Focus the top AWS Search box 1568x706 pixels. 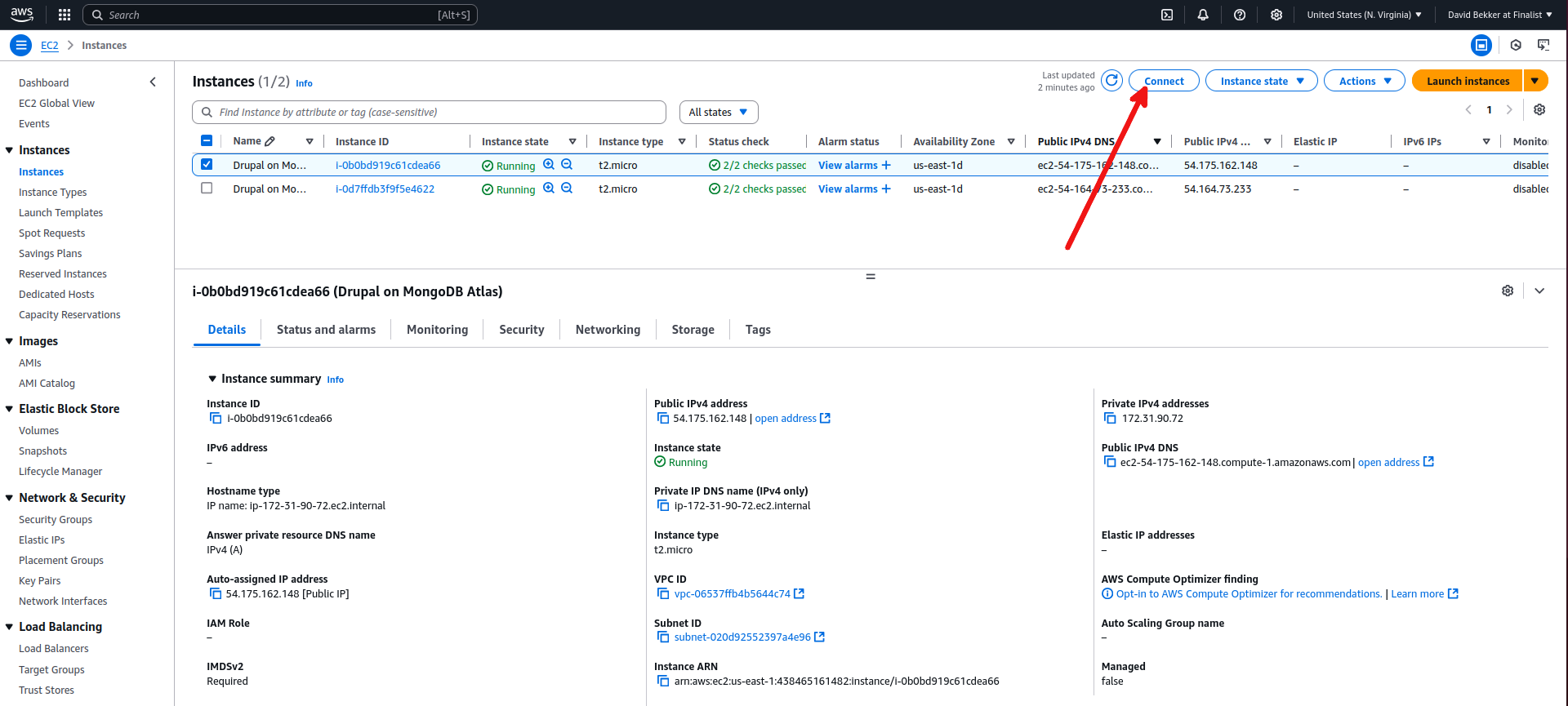(280, 15)
